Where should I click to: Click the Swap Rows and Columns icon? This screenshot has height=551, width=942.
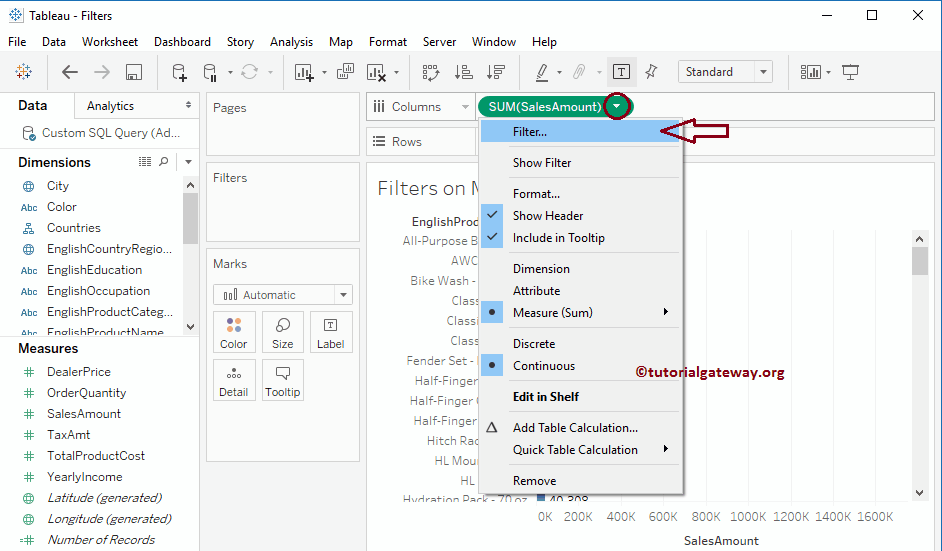tap(431, 72)
